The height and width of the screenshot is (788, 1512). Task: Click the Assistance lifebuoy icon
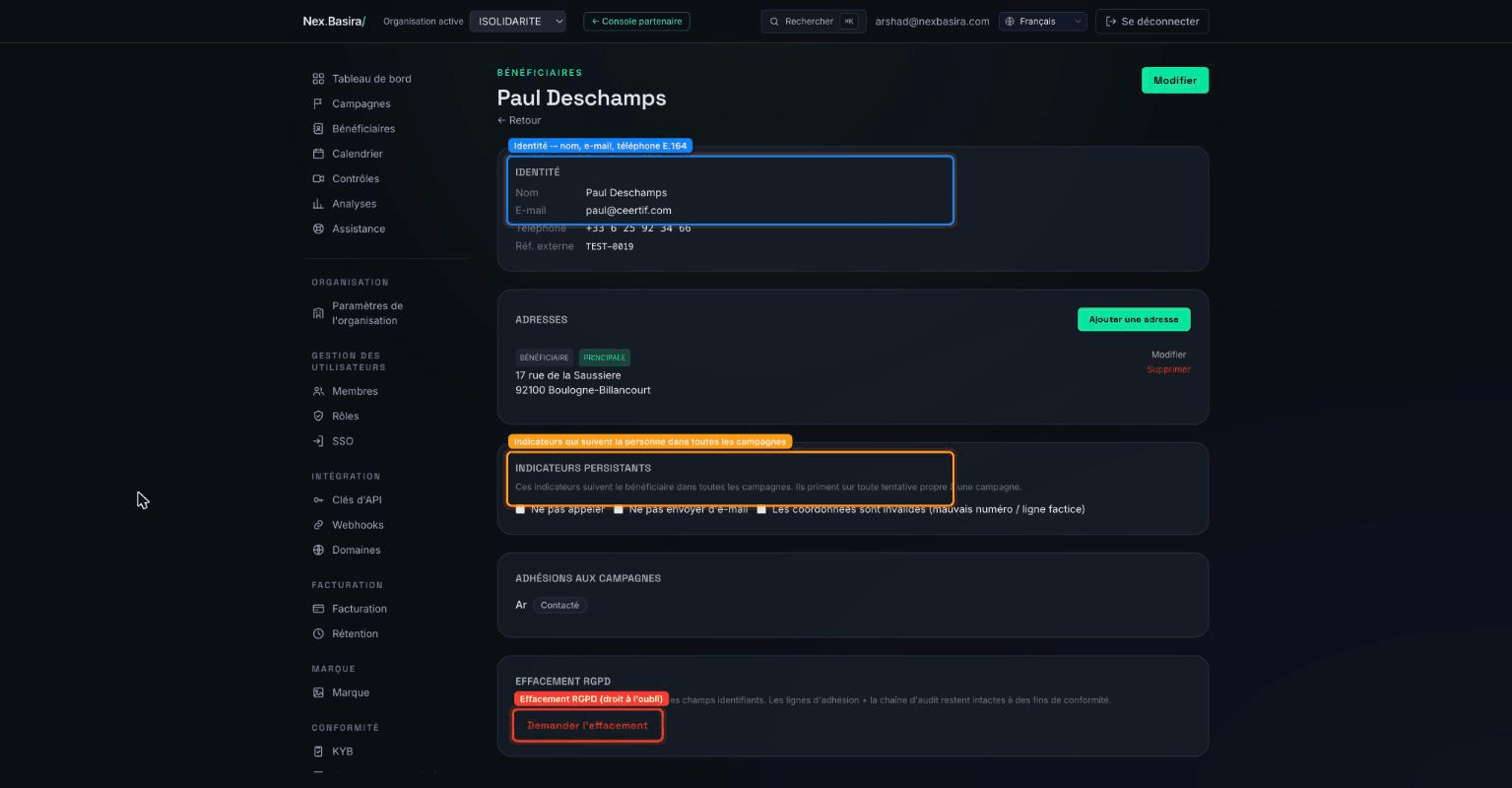(x=318, y=229)
